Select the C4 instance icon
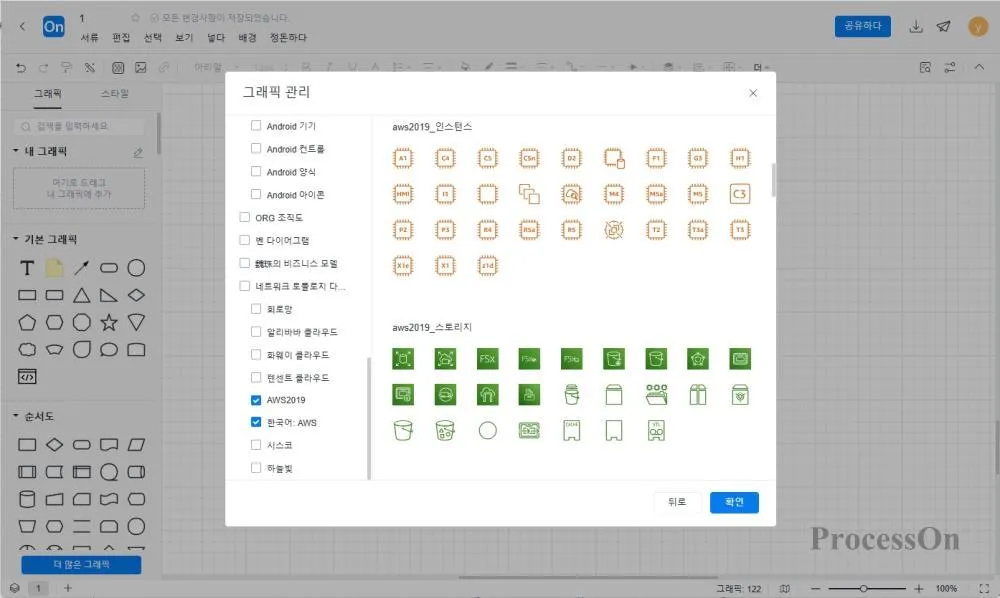1000x598 pixels. [445, 158]
